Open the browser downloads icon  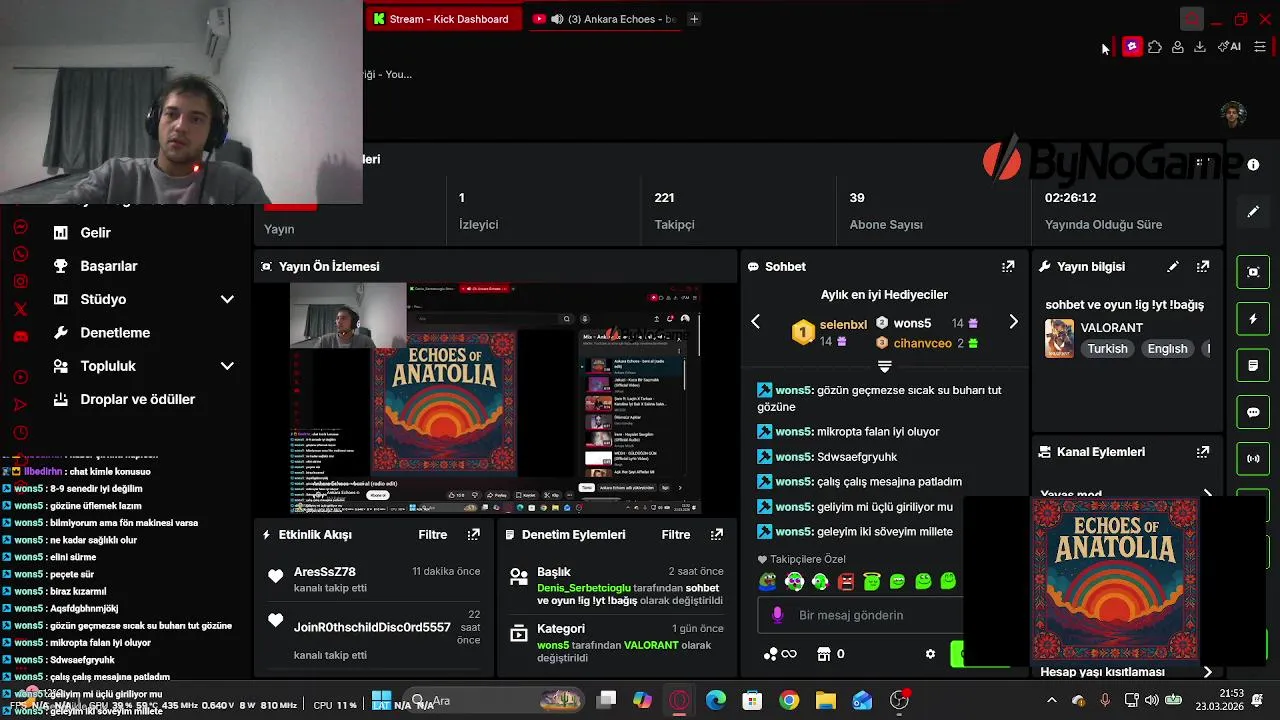[1200, 47]
